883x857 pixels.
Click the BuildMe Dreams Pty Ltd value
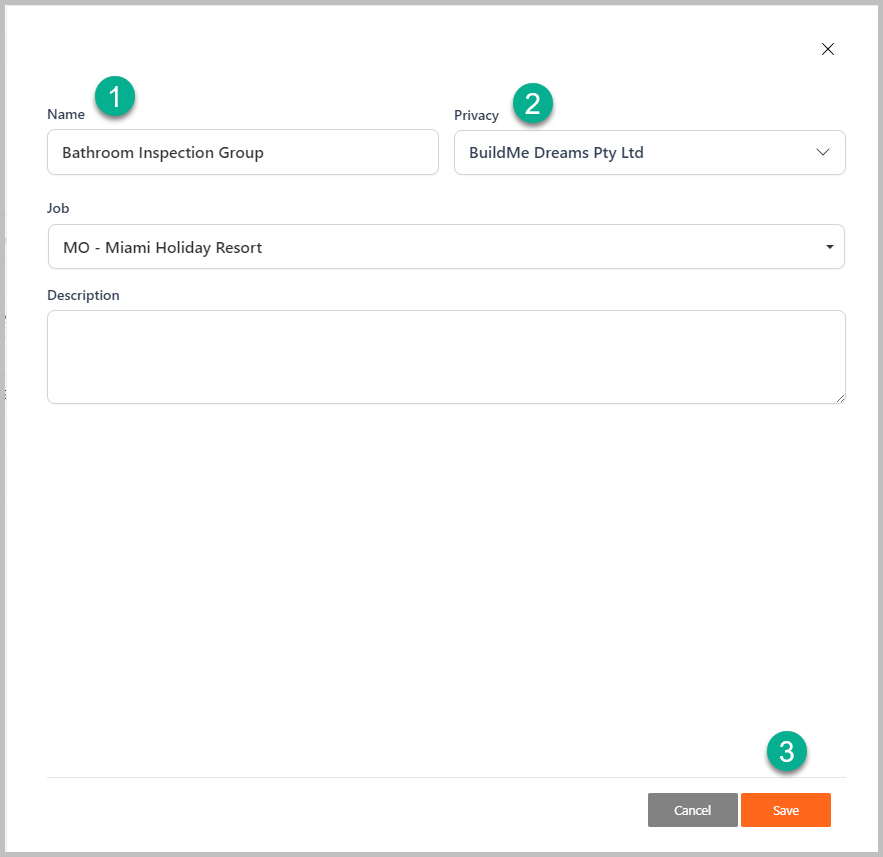point(556,153)
